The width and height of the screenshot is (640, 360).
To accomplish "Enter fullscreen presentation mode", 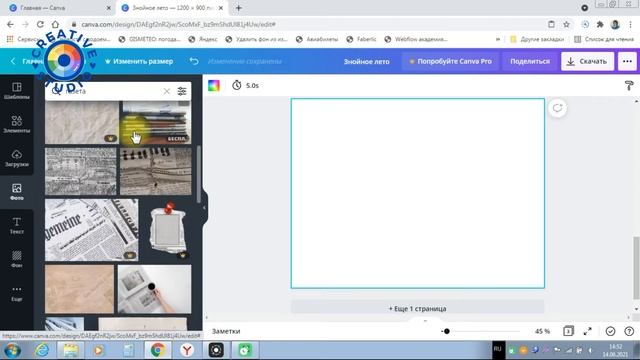I will 587,331.
